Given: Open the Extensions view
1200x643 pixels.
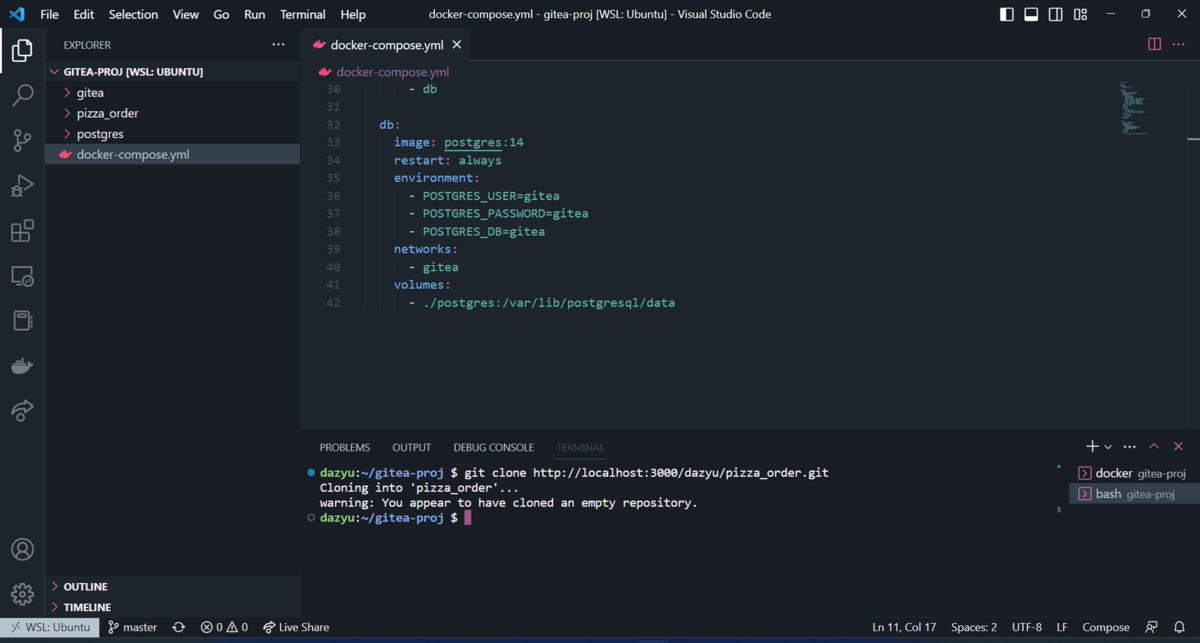Looking at the screenshot, I should [22, 231].
